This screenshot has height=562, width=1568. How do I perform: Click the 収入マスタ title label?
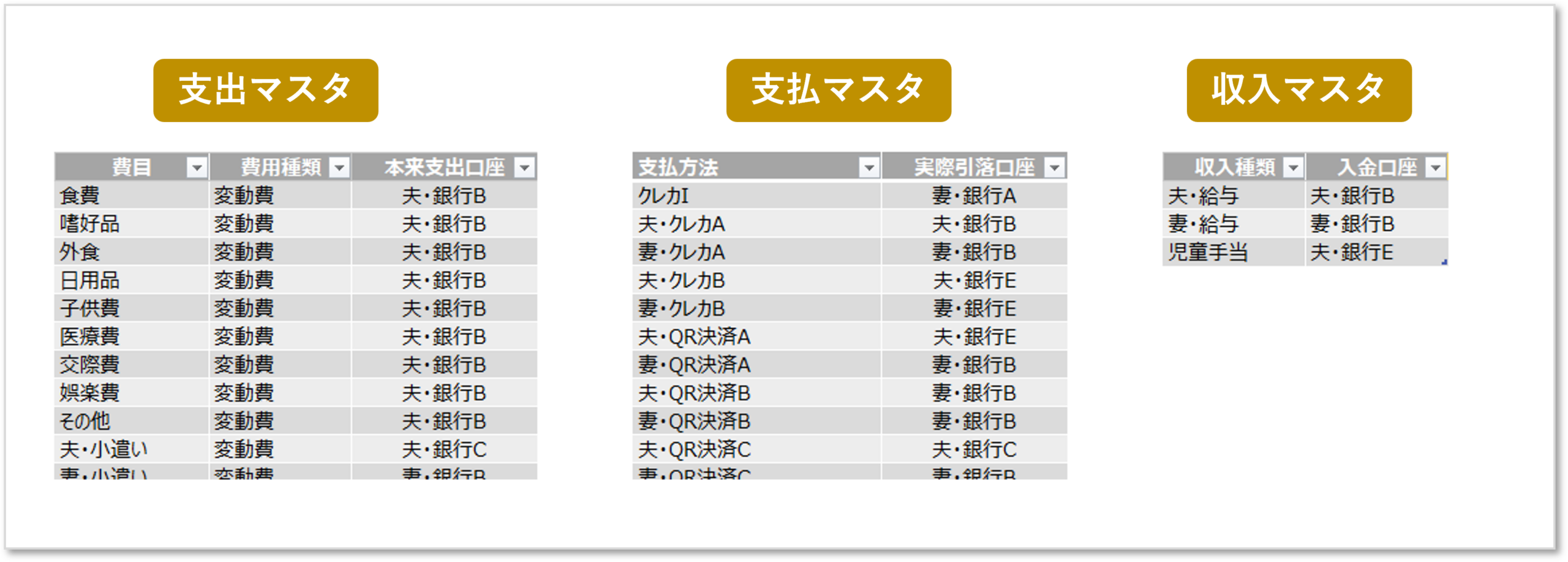coord(1299,90)
